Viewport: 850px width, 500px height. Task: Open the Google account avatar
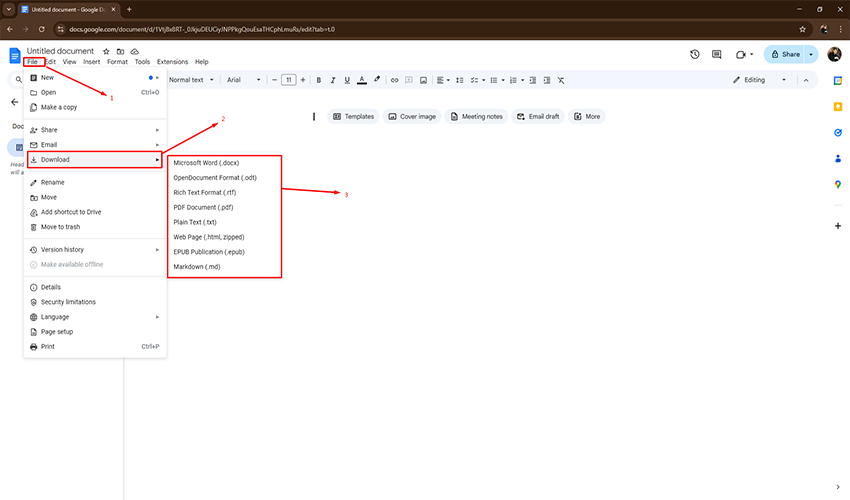tap(834, 54)
